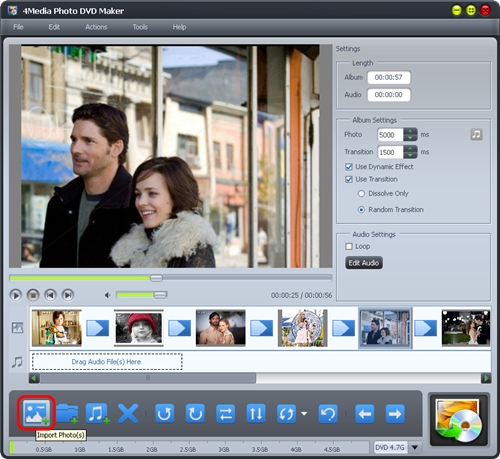
Task: Click the transition arrow after the highlighted thumbnail
Action: (426, 328)
